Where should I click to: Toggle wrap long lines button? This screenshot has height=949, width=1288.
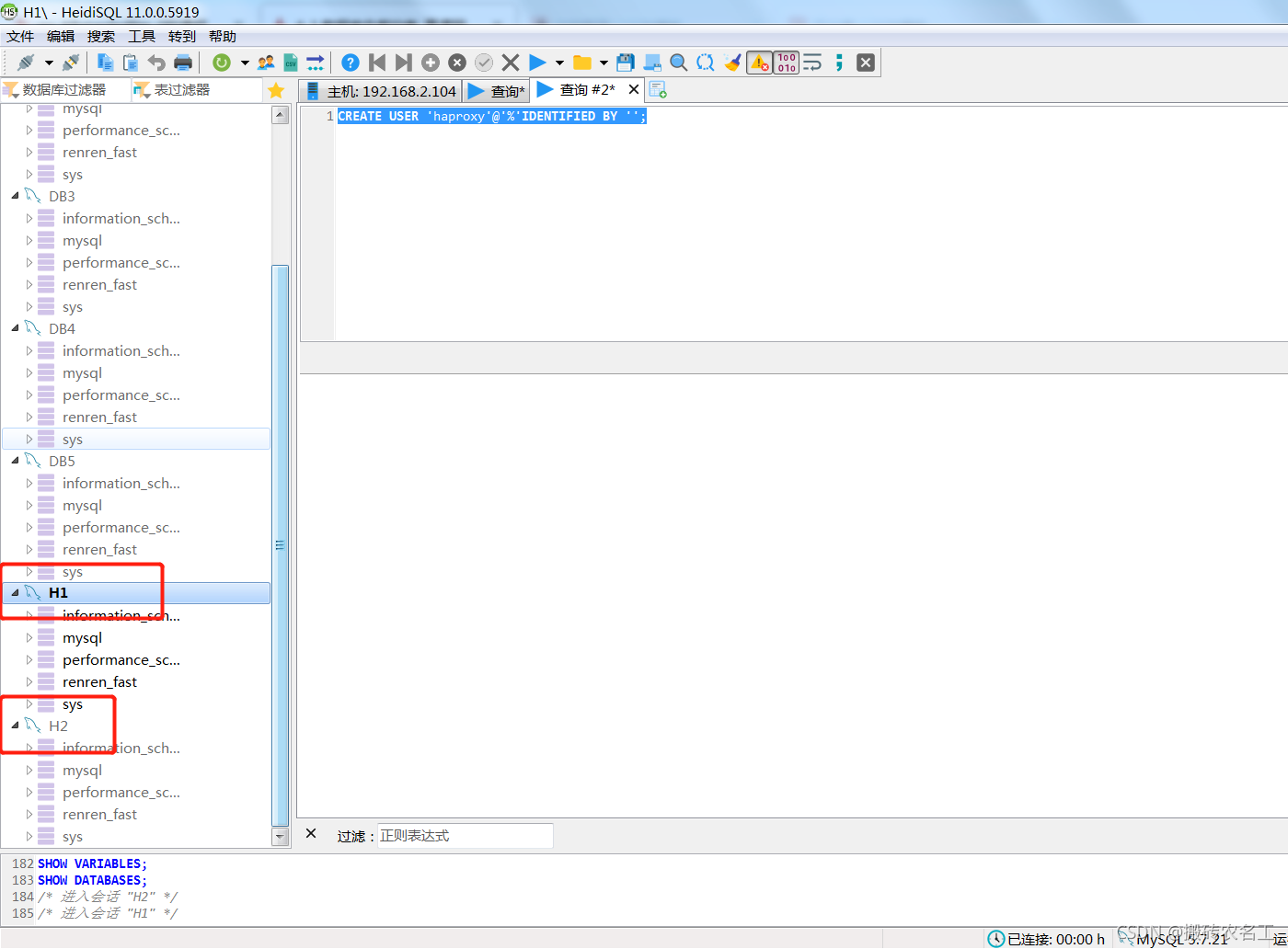tap(812, 63)
